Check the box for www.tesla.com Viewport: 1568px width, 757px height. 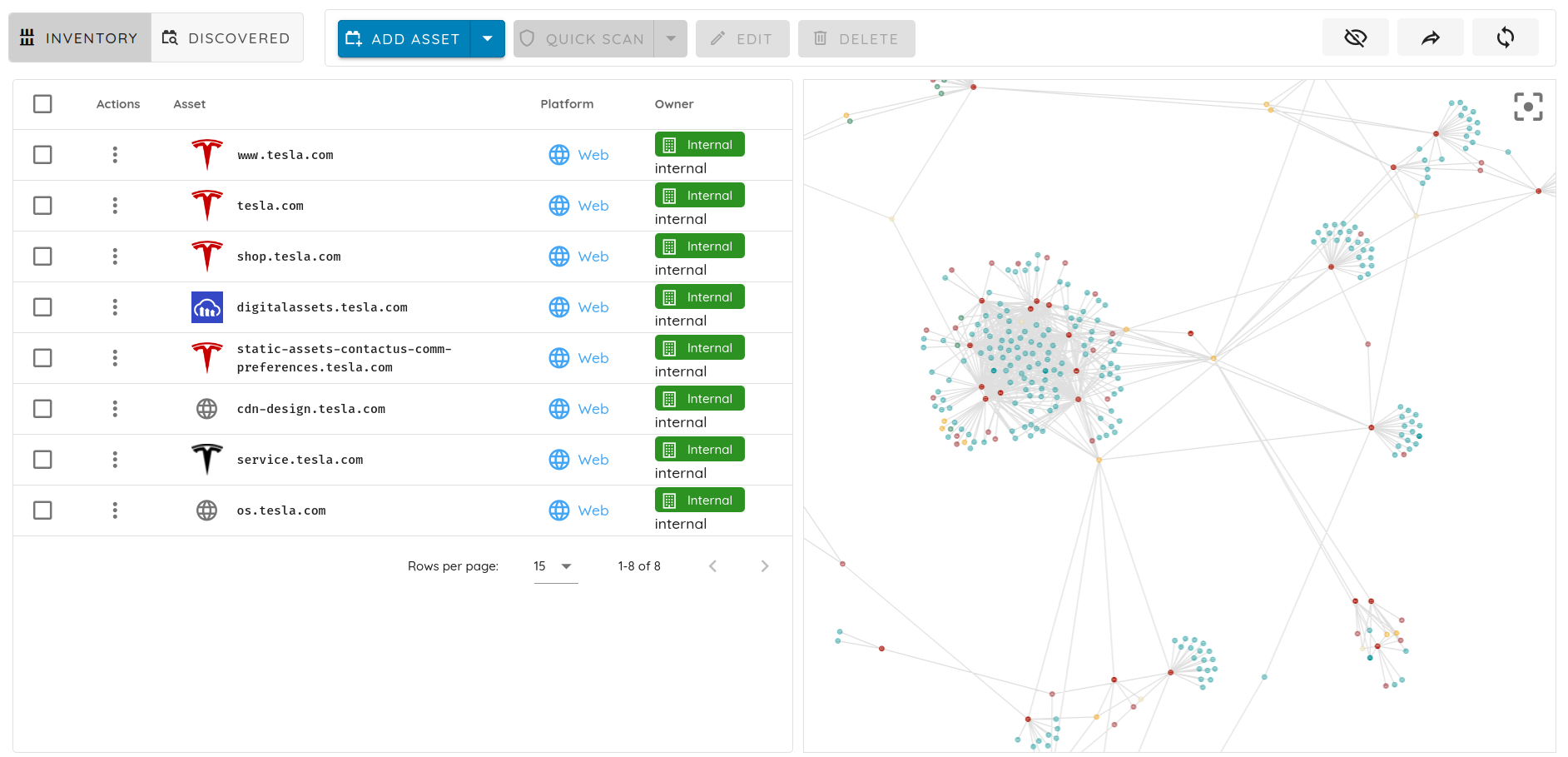[42, 155]
